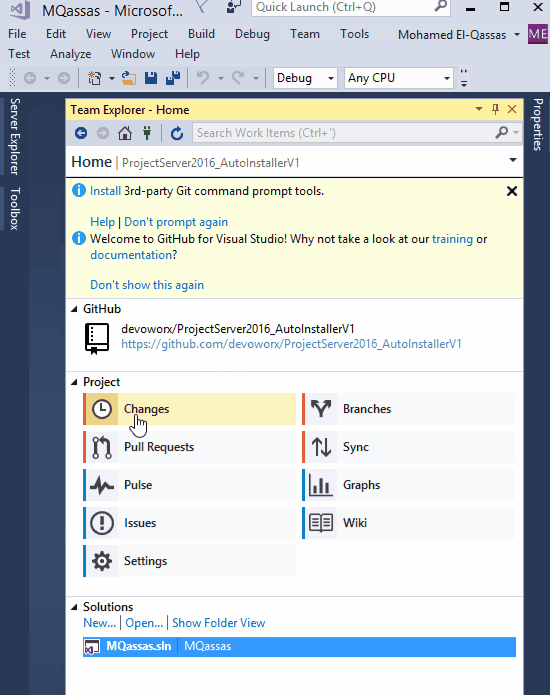Screen dimensions: 550x695
Task: Click Show Folder View link
Action: 218,623
